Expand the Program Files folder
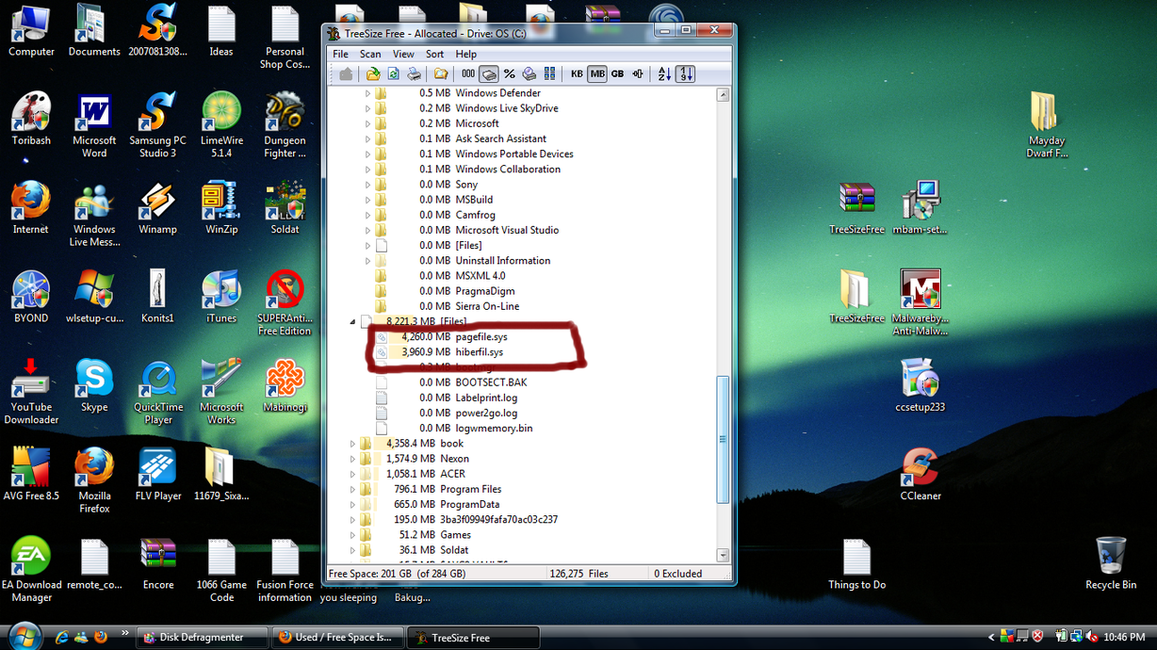 [x=353, y=489]
